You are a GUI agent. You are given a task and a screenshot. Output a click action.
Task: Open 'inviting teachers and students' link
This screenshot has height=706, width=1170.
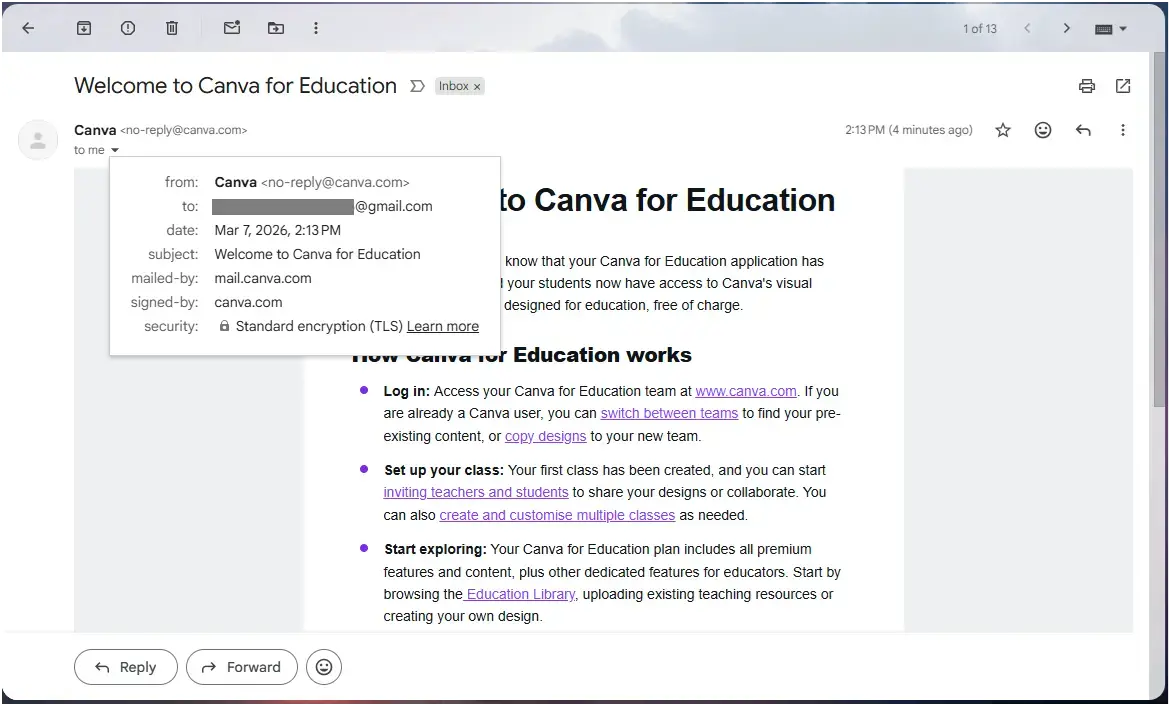476,493
